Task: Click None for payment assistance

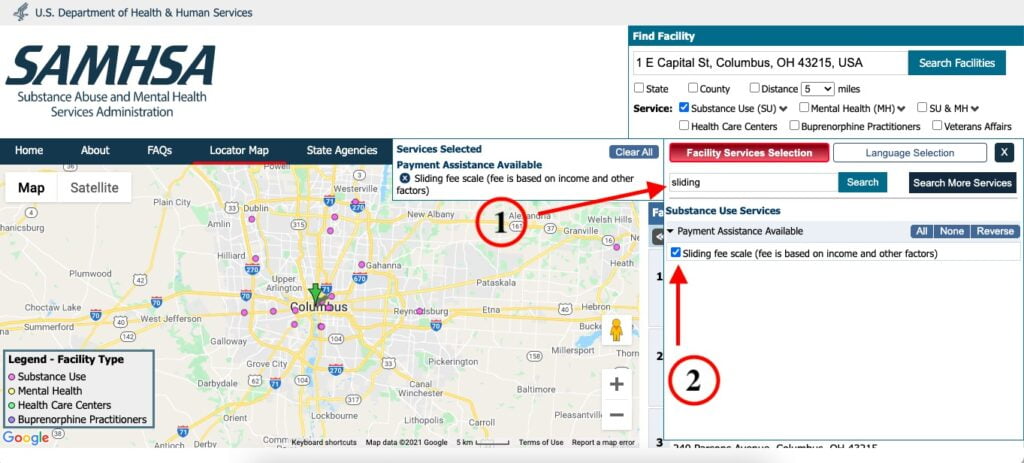Action: point(952,231)
